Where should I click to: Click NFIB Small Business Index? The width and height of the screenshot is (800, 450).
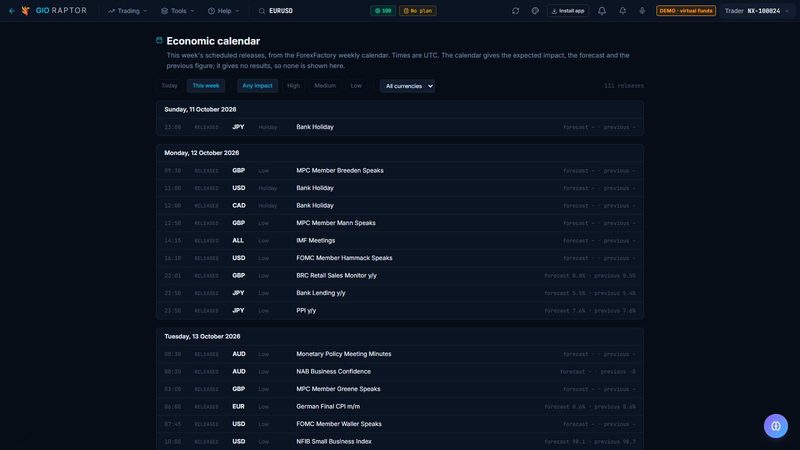pyautogui.click(x=400, y=441)
